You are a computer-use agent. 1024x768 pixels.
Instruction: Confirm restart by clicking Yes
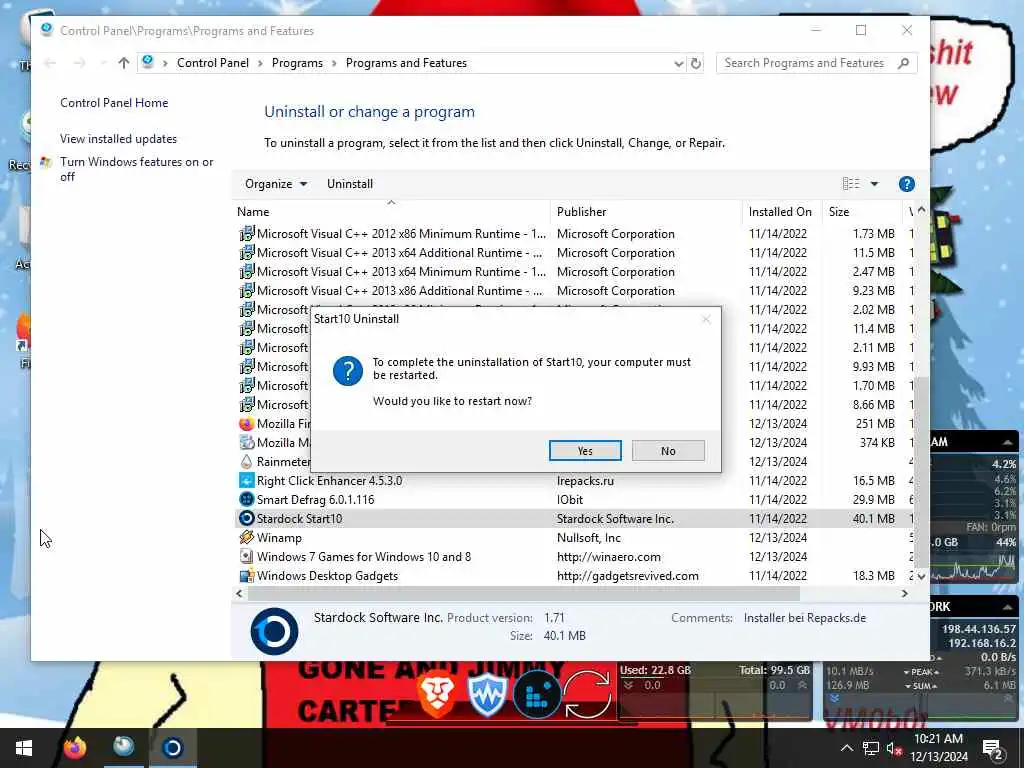[x=584, y=451]
